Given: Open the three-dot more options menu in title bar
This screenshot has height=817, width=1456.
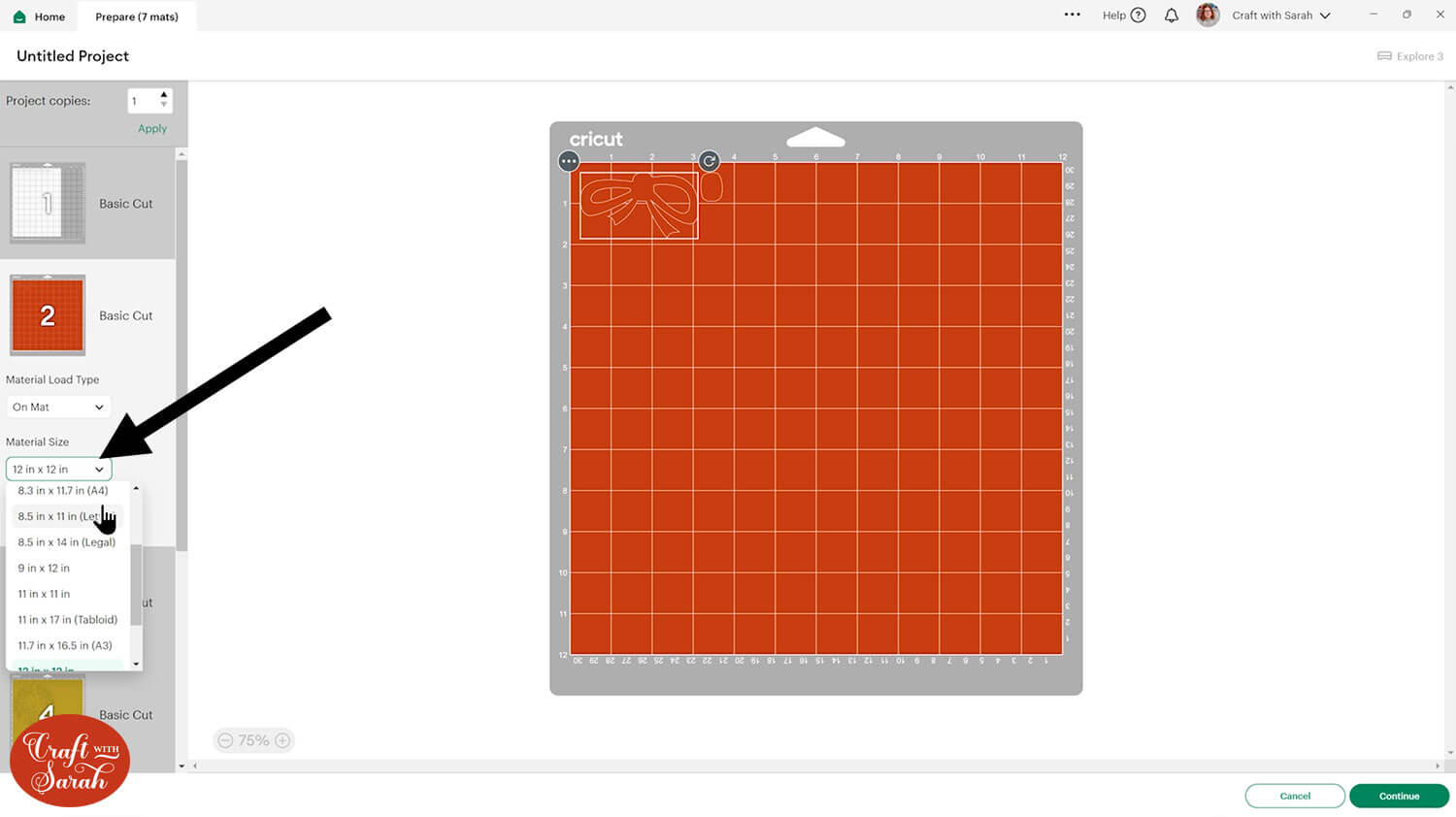Looking at the screenshot, I should click(1072, 15).
